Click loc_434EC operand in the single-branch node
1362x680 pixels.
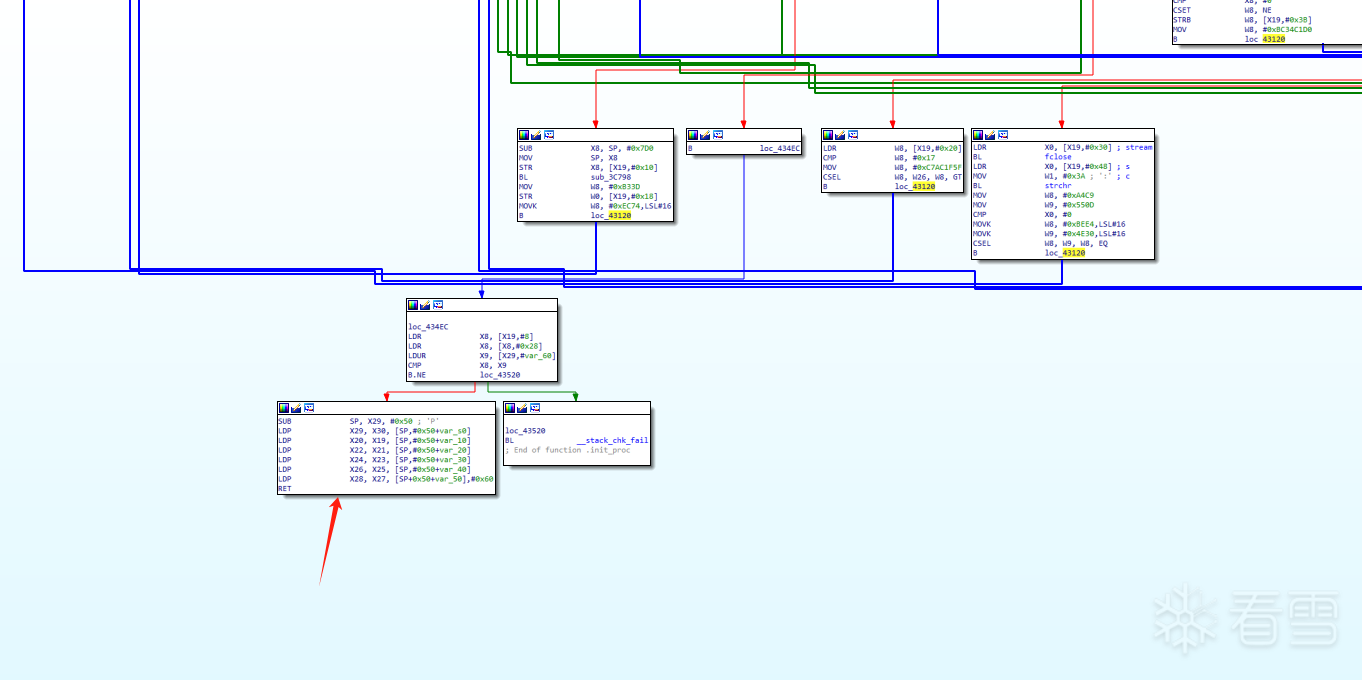[780, 148]
